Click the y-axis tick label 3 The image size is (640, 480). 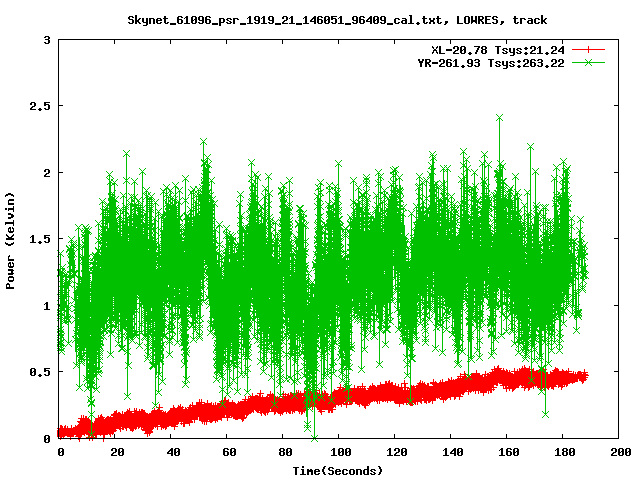(47, 40)
